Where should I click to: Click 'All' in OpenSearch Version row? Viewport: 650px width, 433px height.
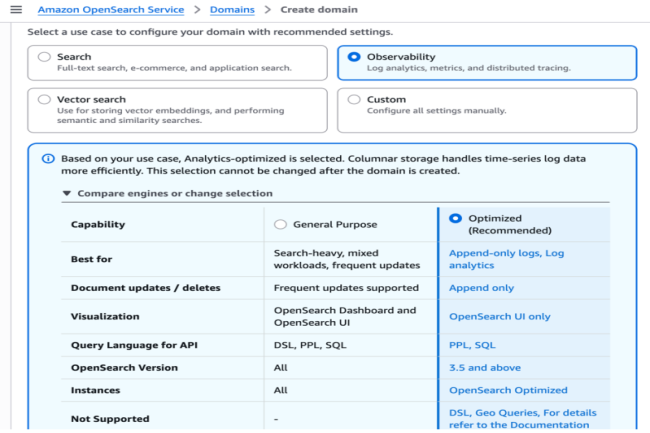click(x=280, y=368)
